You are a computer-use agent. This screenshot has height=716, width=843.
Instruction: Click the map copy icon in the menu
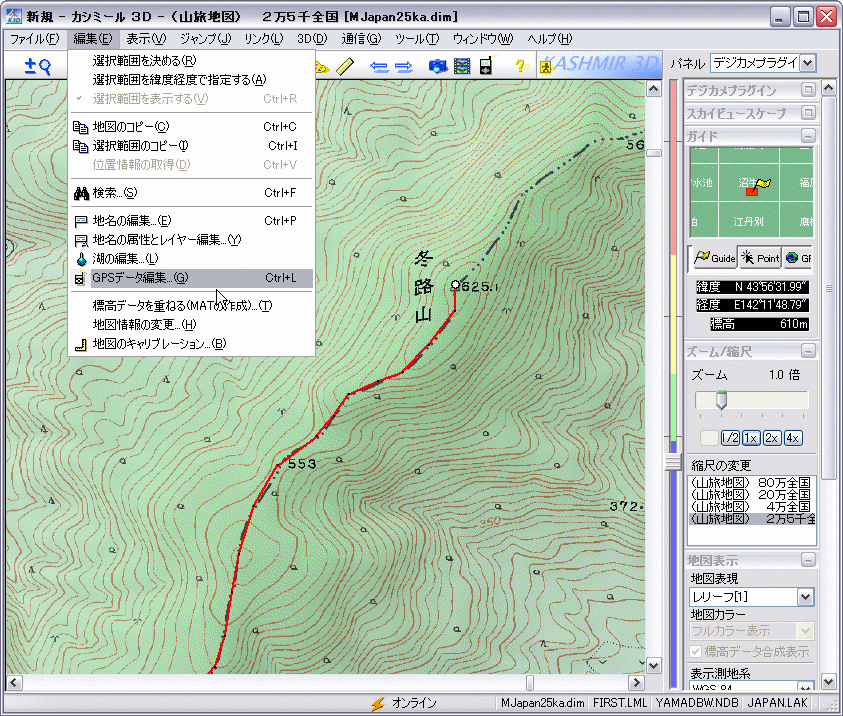81,127
